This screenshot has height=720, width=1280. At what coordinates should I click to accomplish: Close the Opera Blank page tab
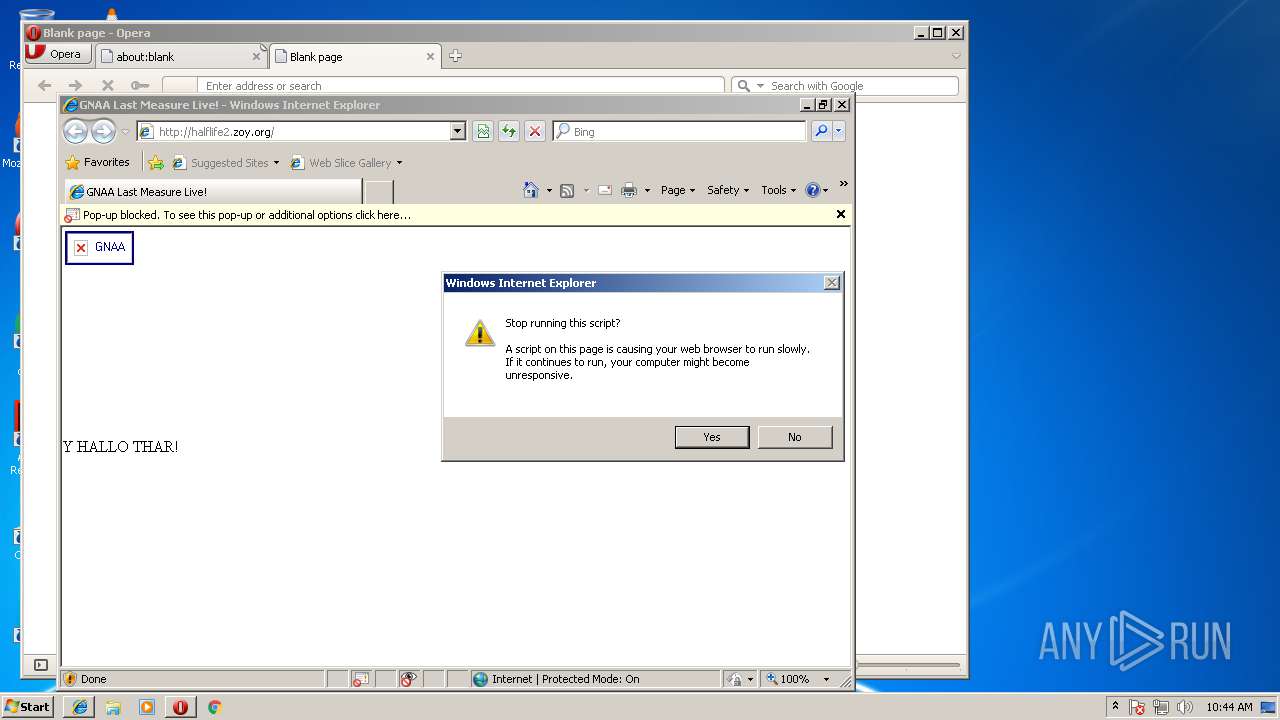tap(431, 57)
